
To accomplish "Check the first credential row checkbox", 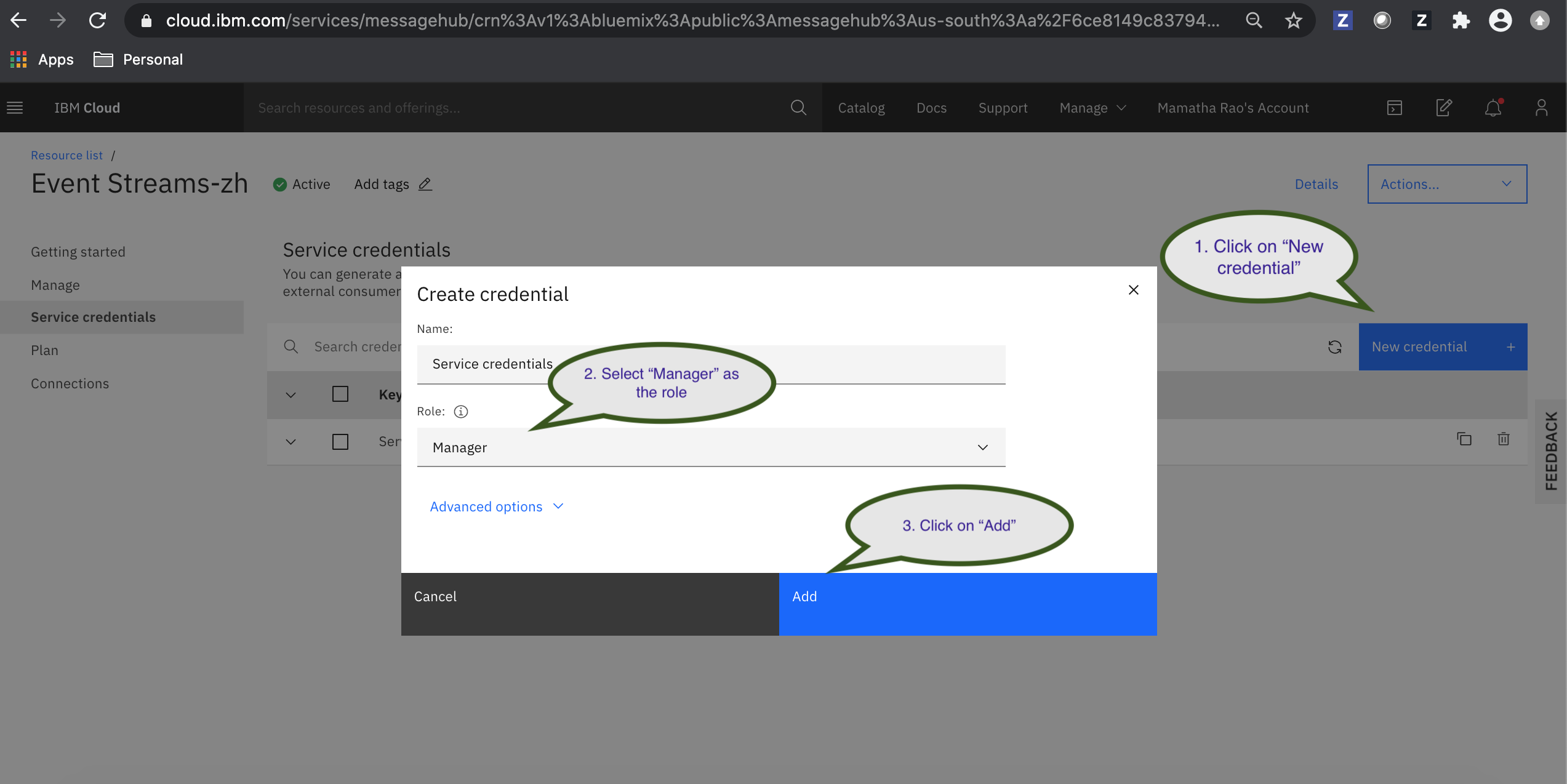I will point(340,442).
